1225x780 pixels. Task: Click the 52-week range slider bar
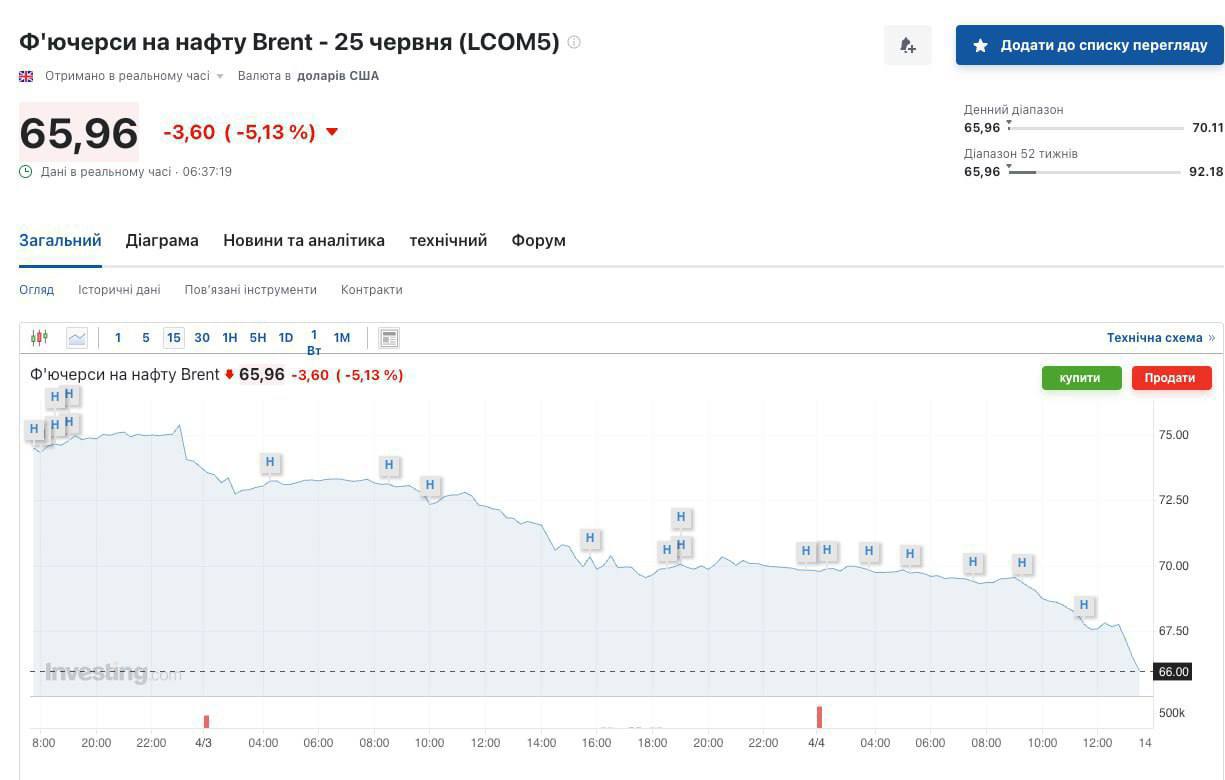tap(1095, 172)
